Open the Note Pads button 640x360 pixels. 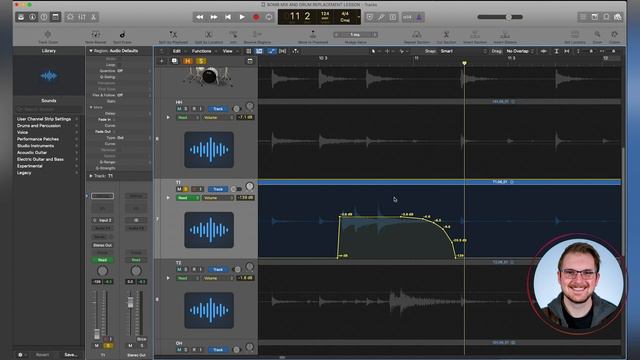pos(595,17)
